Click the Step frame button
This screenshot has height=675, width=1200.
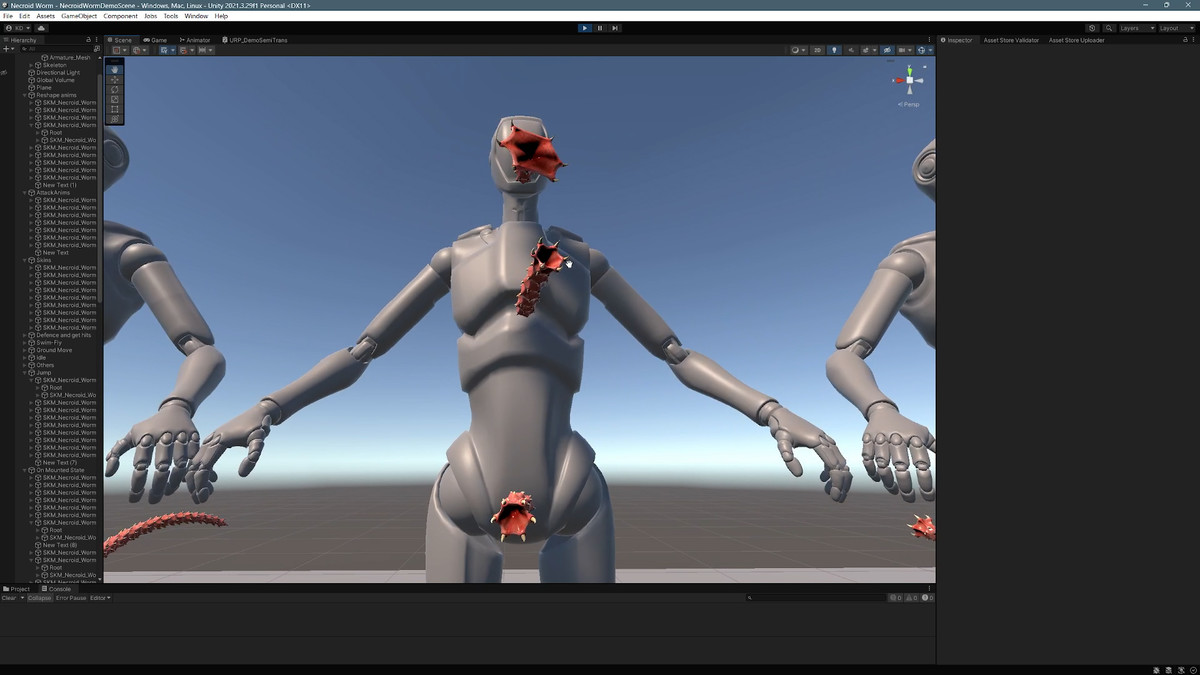(615, 28)
